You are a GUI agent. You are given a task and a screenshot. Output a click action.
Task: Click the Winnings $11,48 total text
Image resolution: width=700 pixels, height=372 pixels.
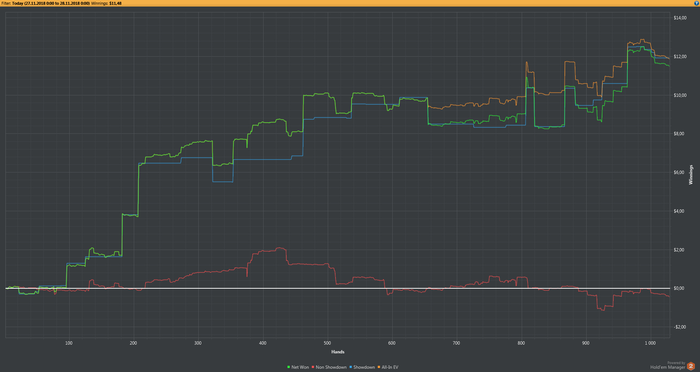[106, 3]
